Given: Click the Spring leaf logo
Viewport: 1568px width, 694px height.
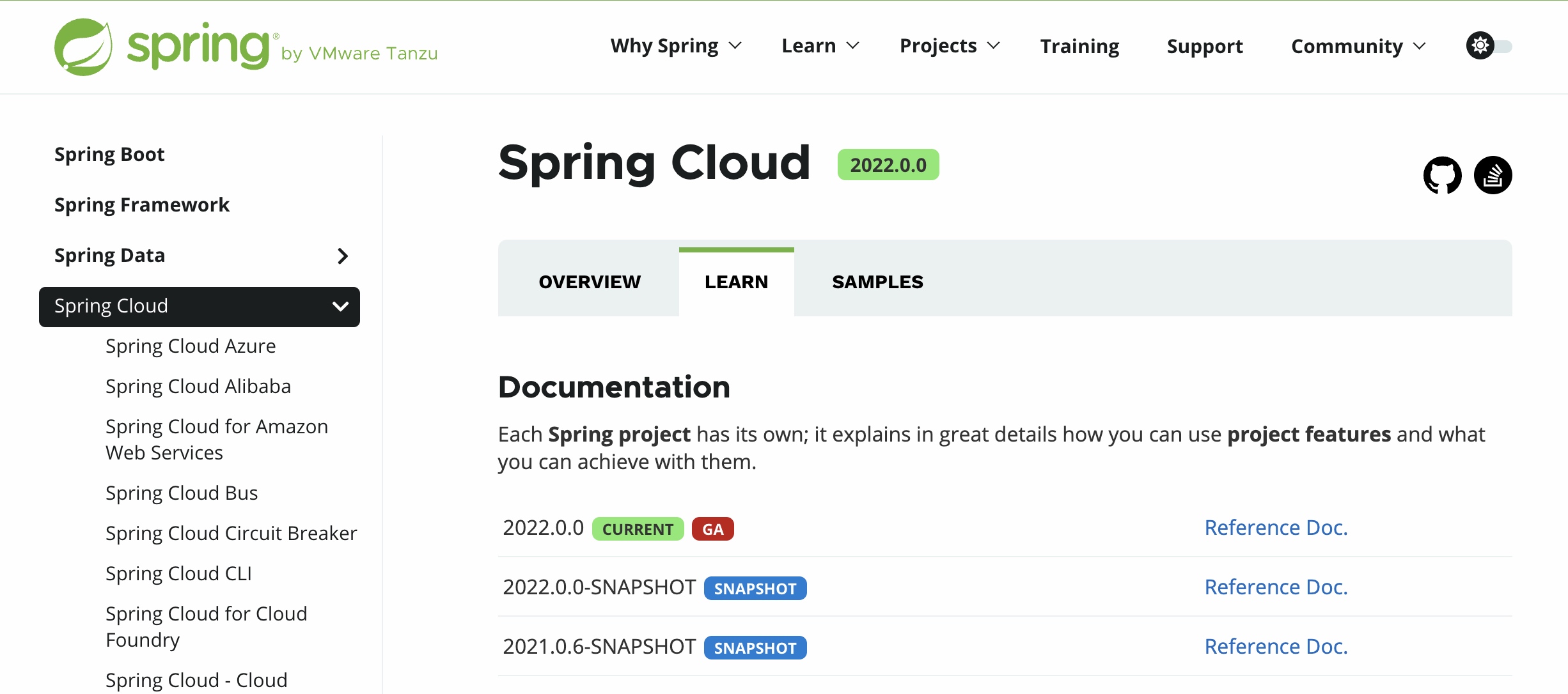Looking at the screenshot, I should tap(83, 47).
